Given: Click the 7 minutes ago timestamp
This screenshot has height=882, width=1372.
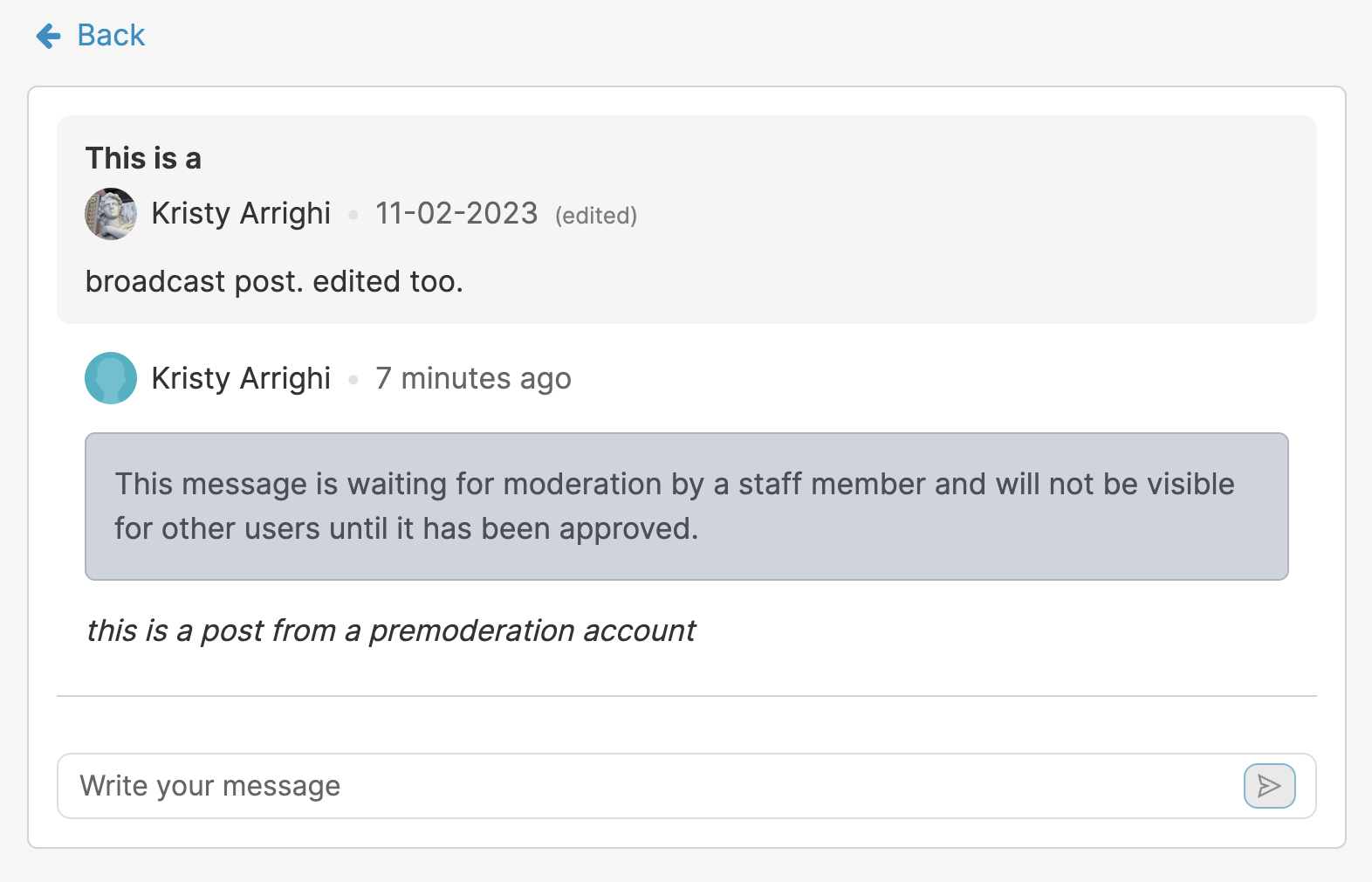Looking at the screenshot, I should pyautogui.click(x=473, y=379).
